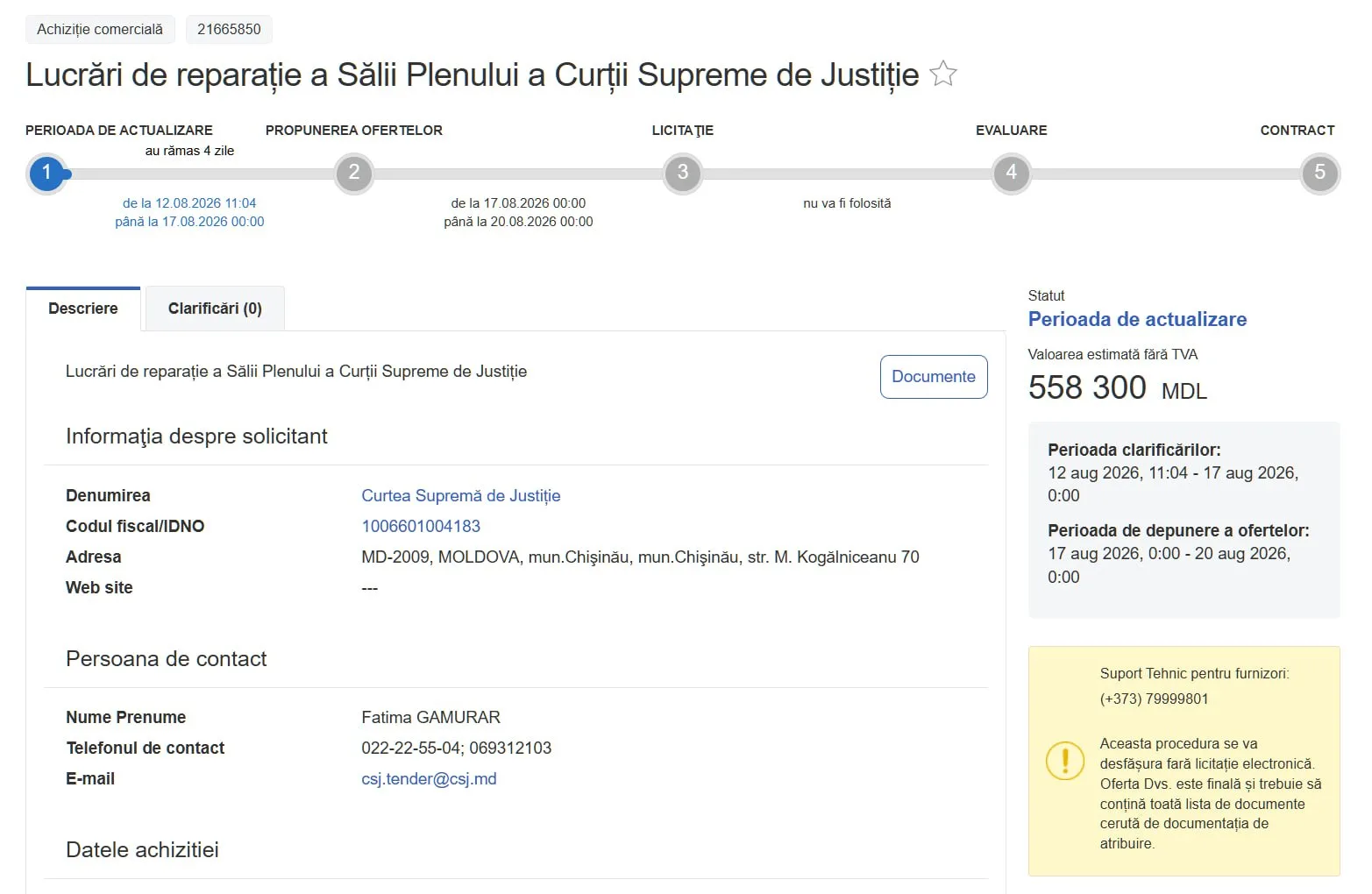
Task: Select step 5 circle Contract
Action: point(1319,173)
